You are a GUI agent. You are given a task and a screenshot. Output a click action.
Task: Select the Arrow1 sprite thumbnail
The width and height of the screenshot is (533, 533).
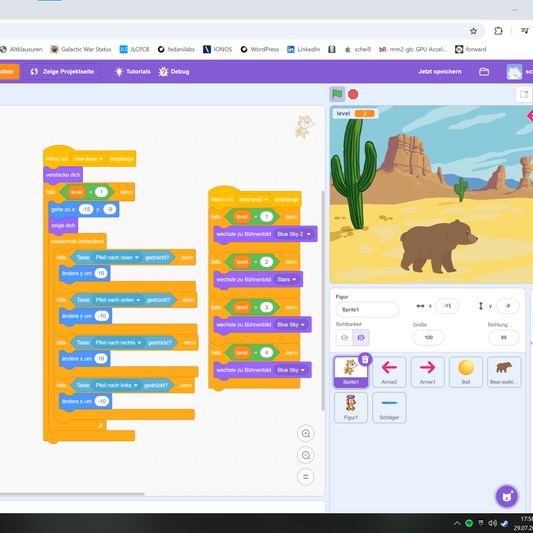[427, 372]
